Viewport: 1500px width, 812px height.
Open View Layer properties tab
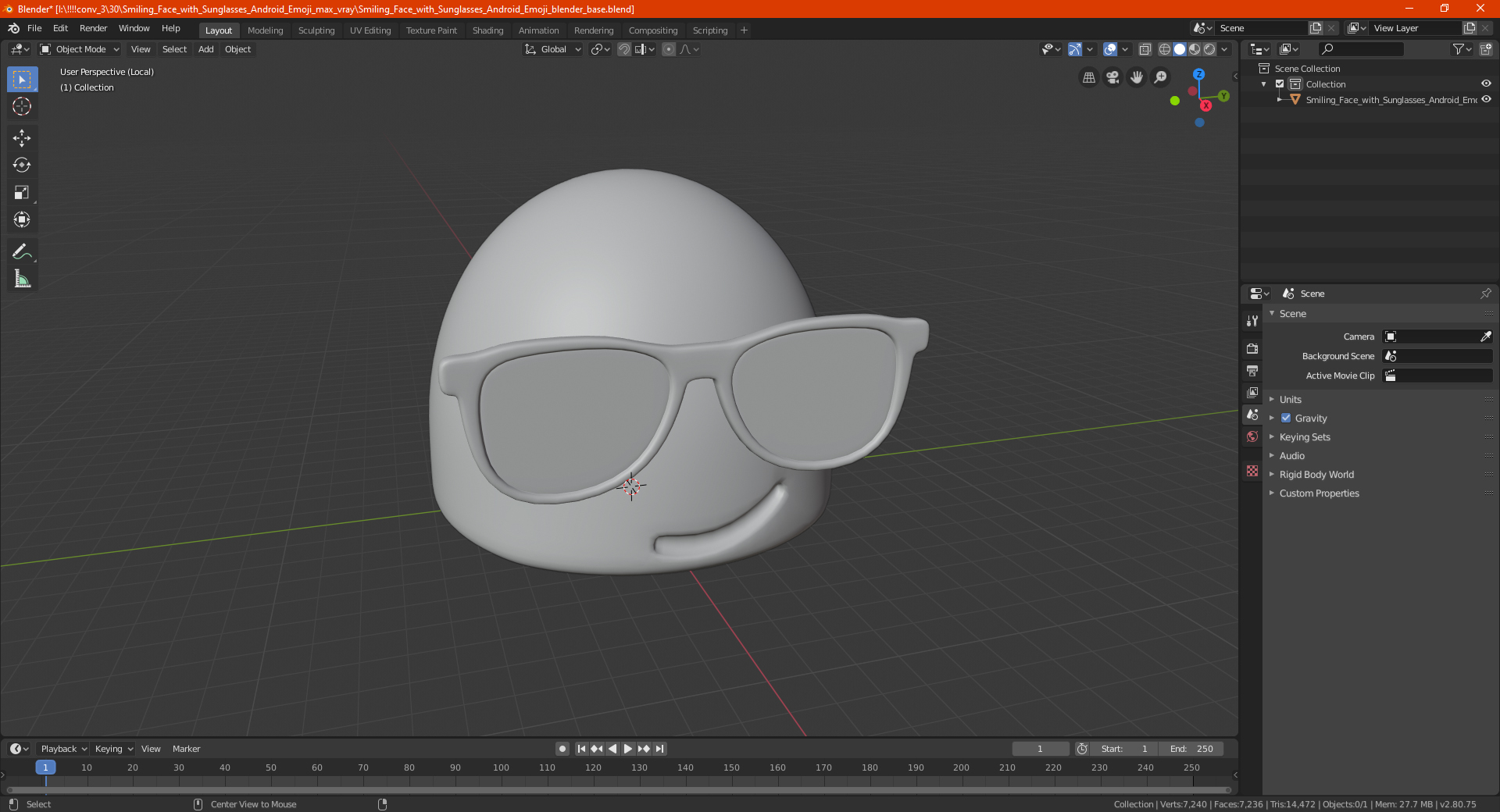(x=1252, y=392)
